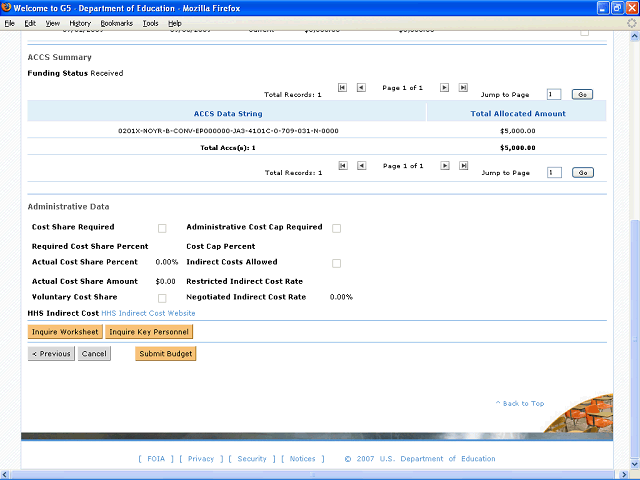Click Go button in upper pager
The height and width of the screenshot is (480, 640).
pyautogui.click(x=582, y=94)
